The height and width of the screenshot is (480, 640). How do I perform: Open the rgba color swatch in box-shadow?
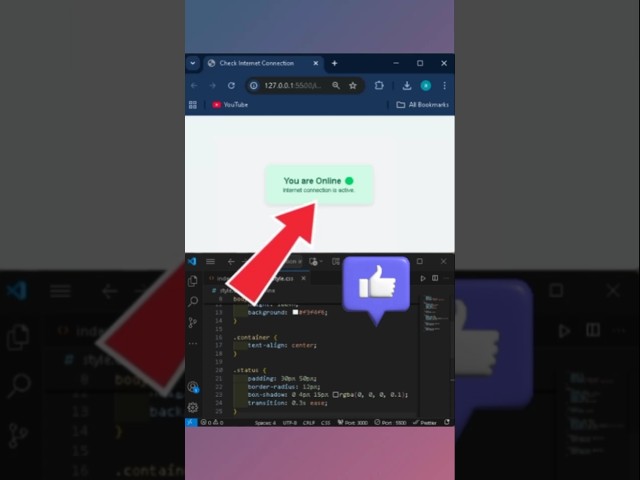(335, 395)
